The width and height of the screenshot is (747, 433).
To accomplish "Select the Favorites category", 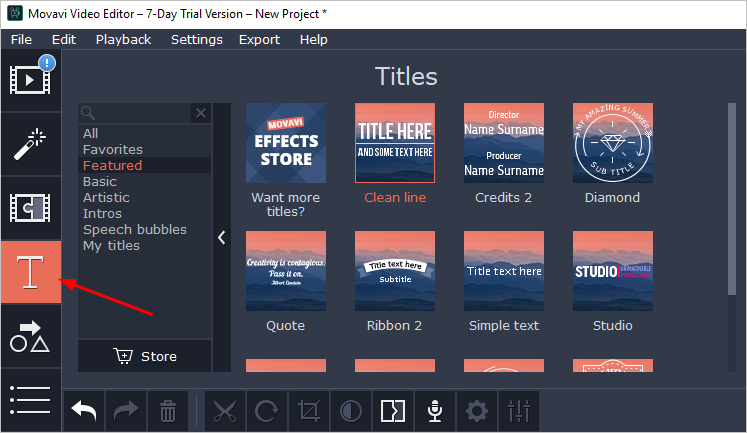I will tap(144, 150).
